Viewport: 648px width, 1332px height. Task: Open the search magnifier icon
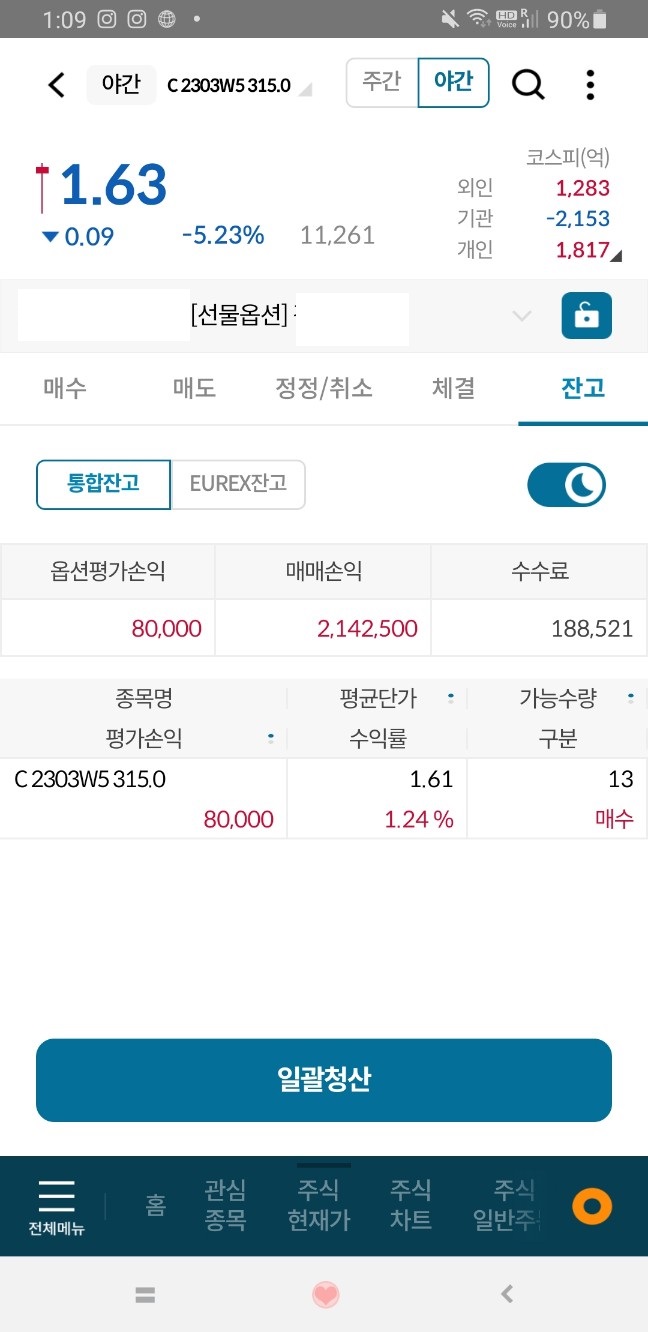coord(528,85)
